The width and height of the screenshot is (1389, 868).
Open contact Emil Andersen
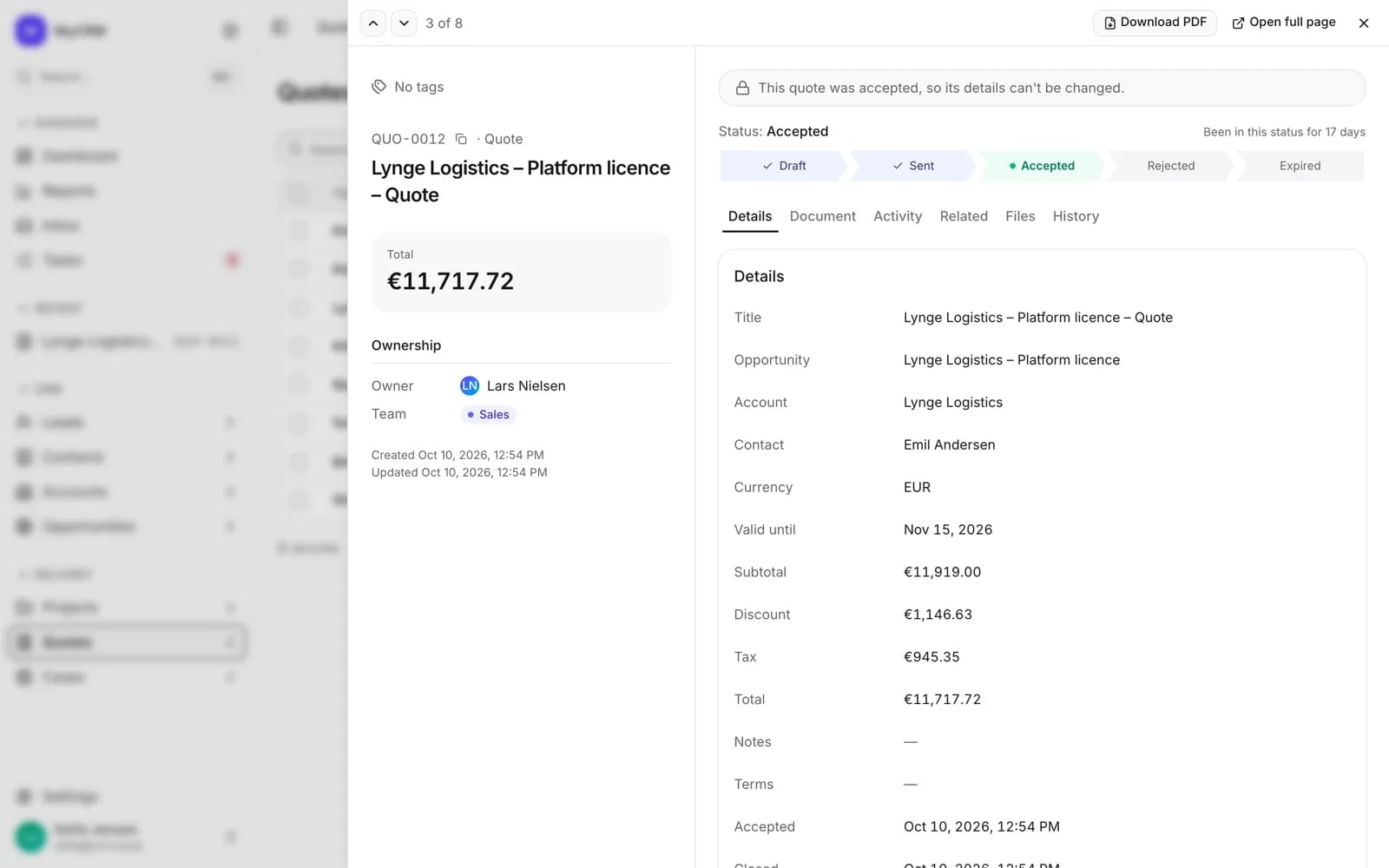949,444
